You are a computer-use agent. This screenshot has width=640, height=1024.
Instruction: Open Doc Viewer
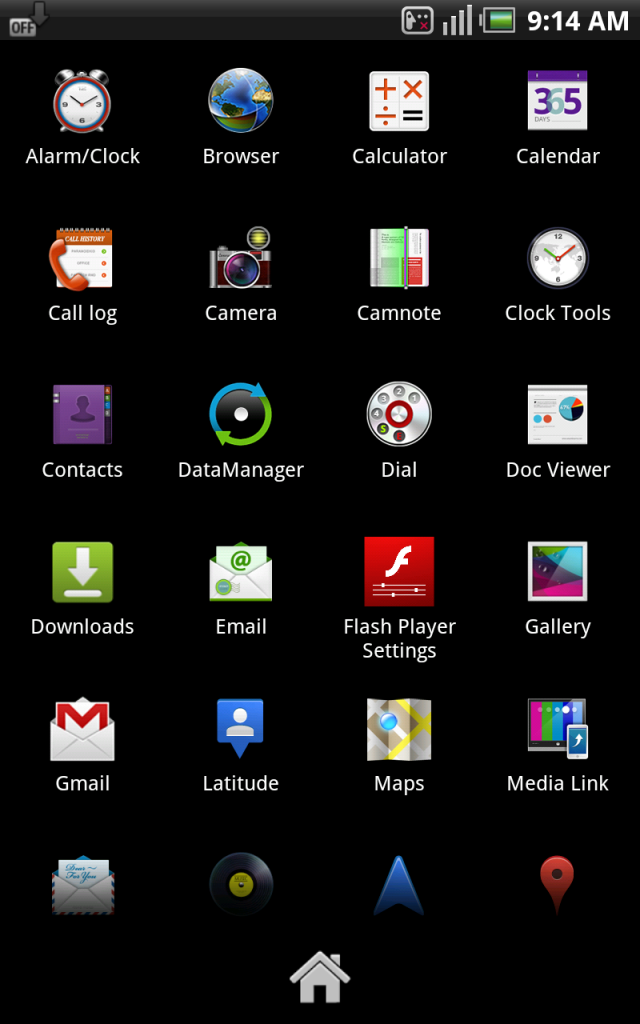557,415
